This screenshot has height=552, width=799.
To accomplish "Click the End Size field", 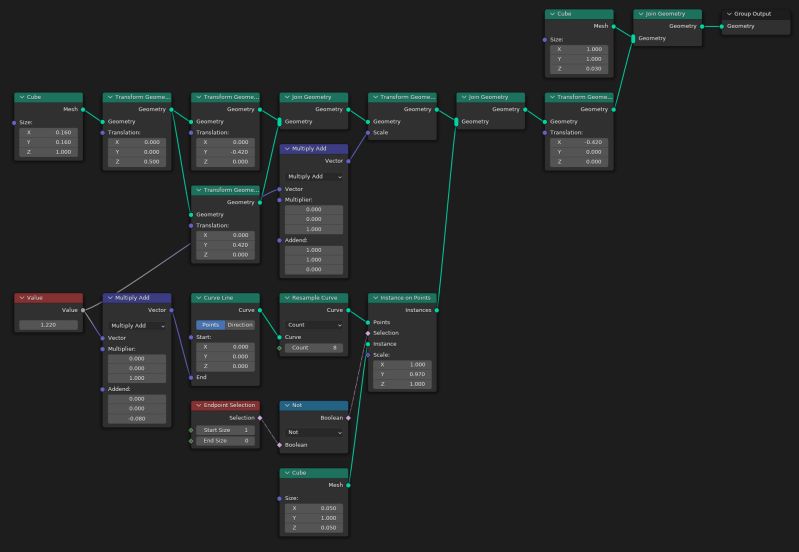I will tap(225, 441).
